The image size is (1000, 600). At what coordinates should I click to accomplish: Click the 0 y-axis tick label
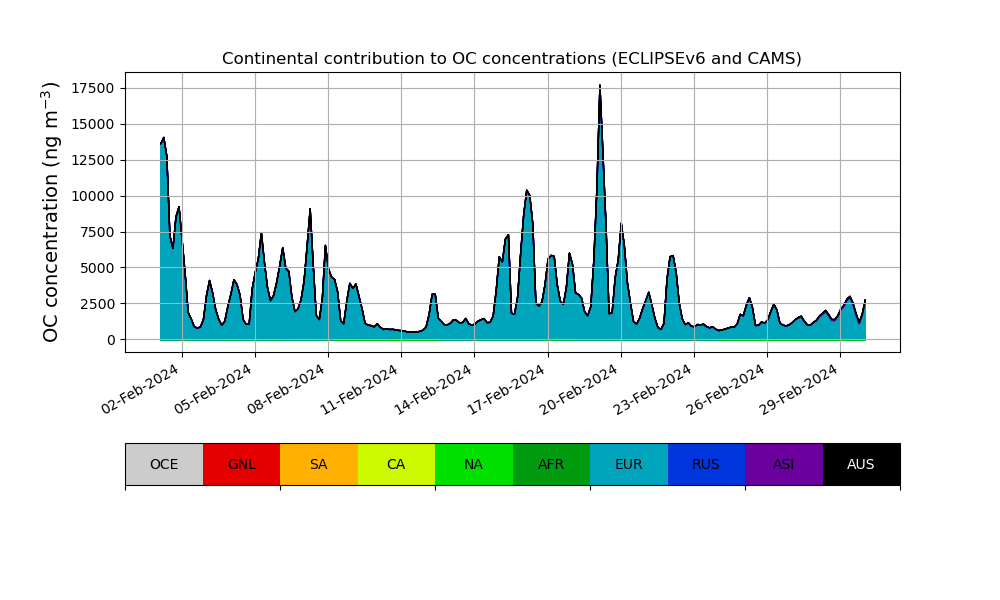click(110, 340)
